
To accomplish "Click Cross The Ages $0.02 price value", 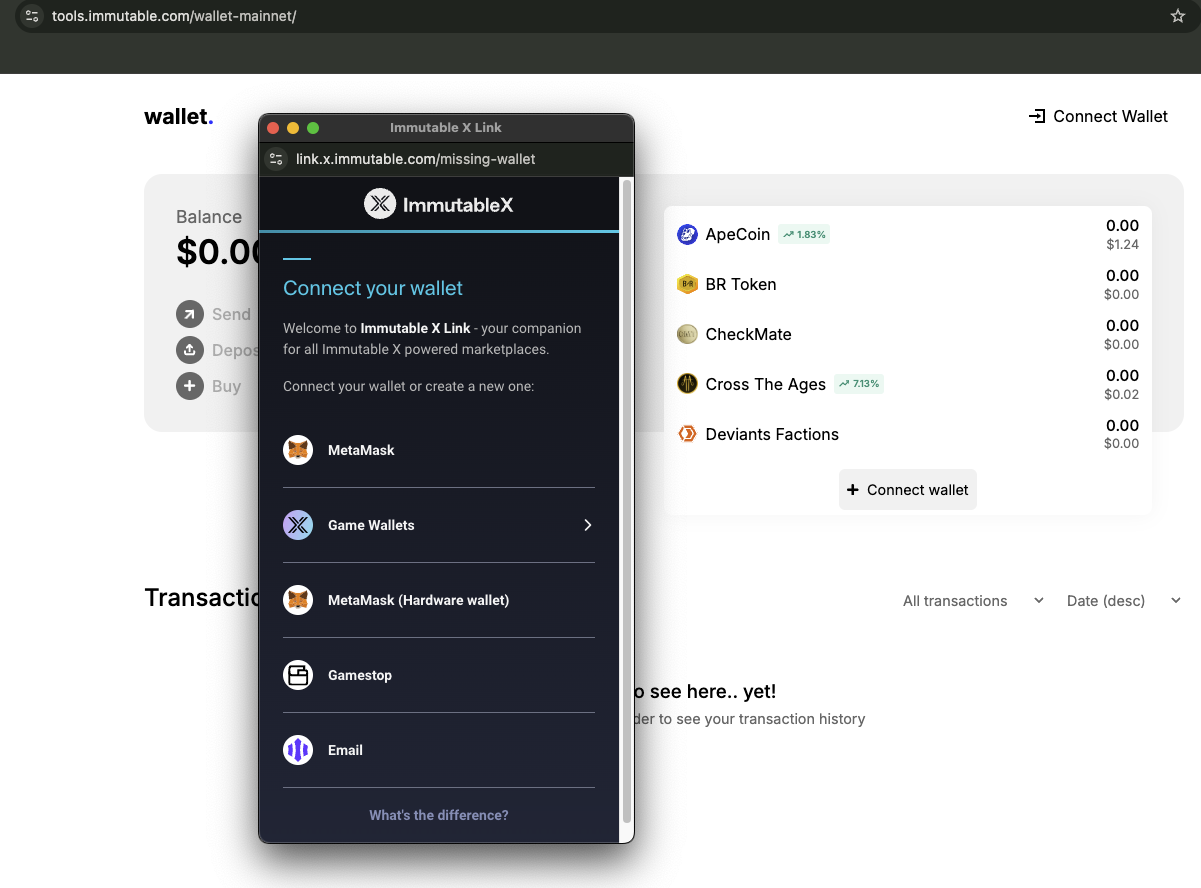I will click(x=1122, y=394).
